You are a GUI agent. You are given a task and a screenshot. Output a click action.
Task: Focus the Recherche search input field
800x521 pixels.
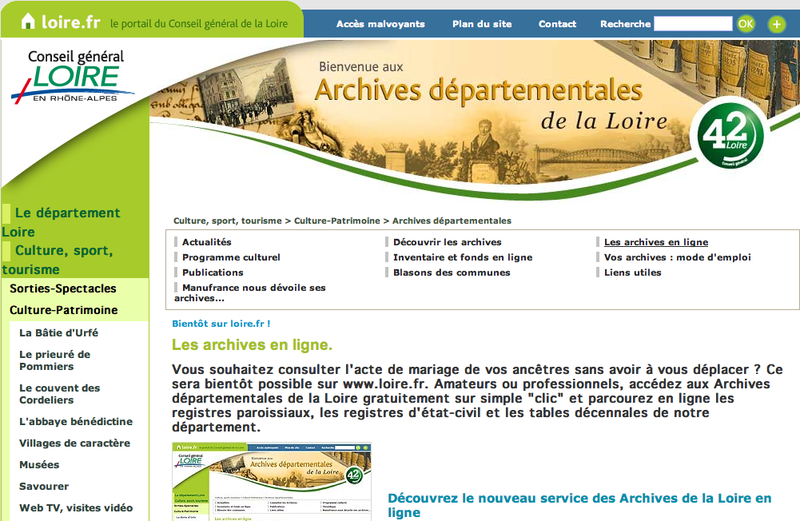coord(693,23)
